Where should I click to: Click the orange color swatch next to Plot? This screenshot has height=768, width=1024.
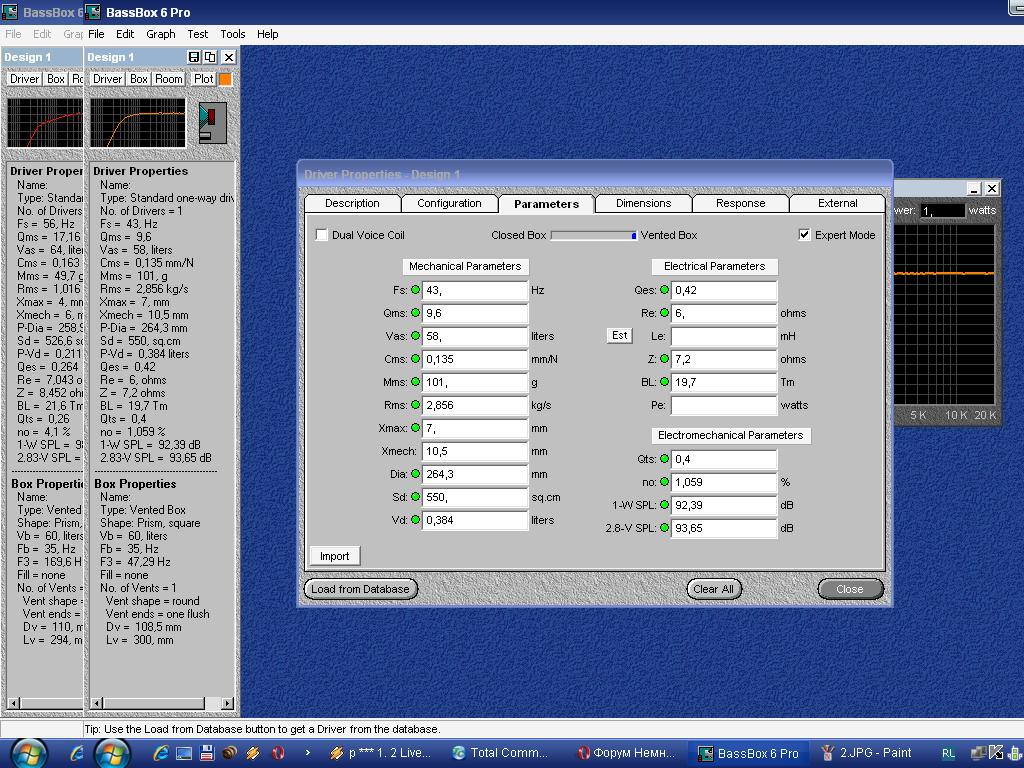[225, 79]
